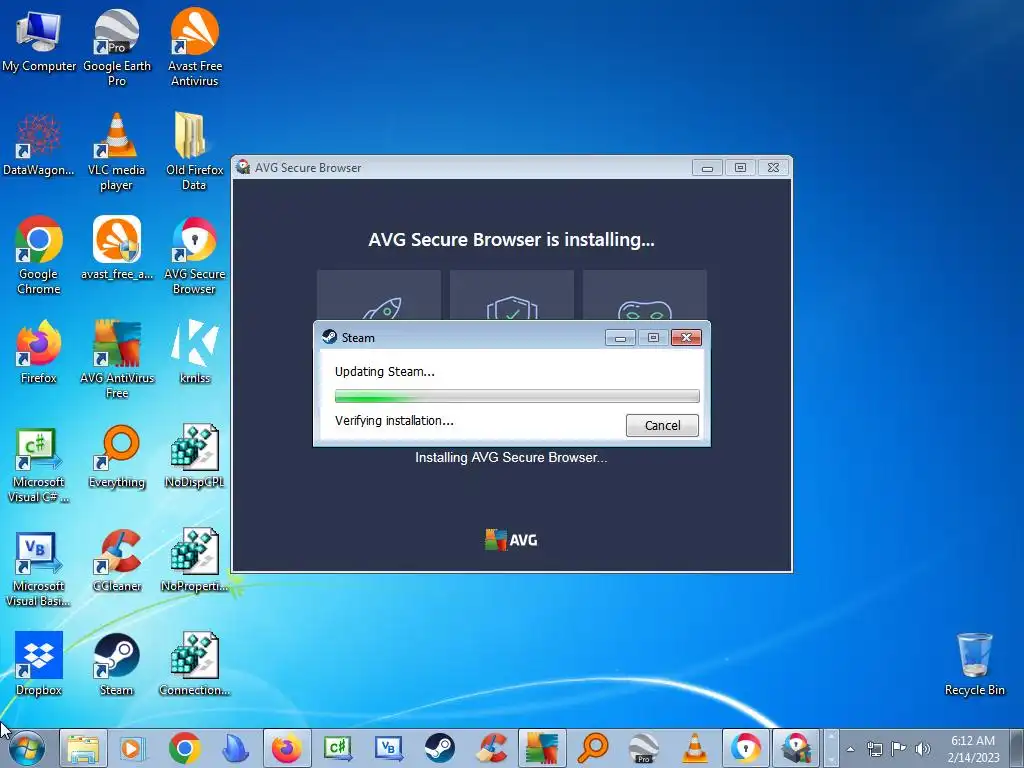Select the NoProperti... registry file icon
The image size is (1024, 768).
pyautogui.click(x=195, y=560)
